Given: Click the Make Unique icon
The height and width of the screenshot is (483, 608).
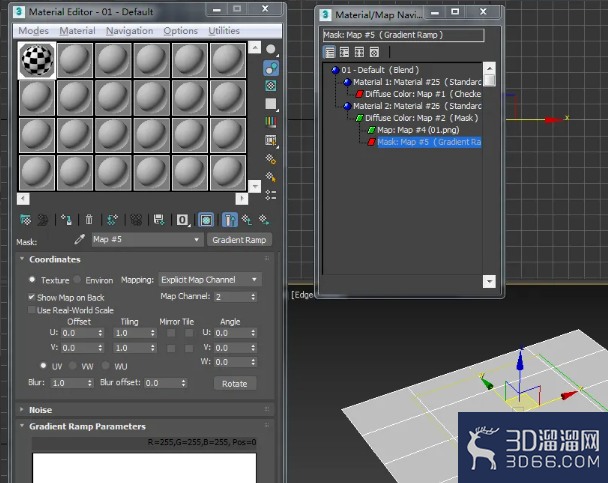Looking at the screenshot, I should (x=136, y=220).
